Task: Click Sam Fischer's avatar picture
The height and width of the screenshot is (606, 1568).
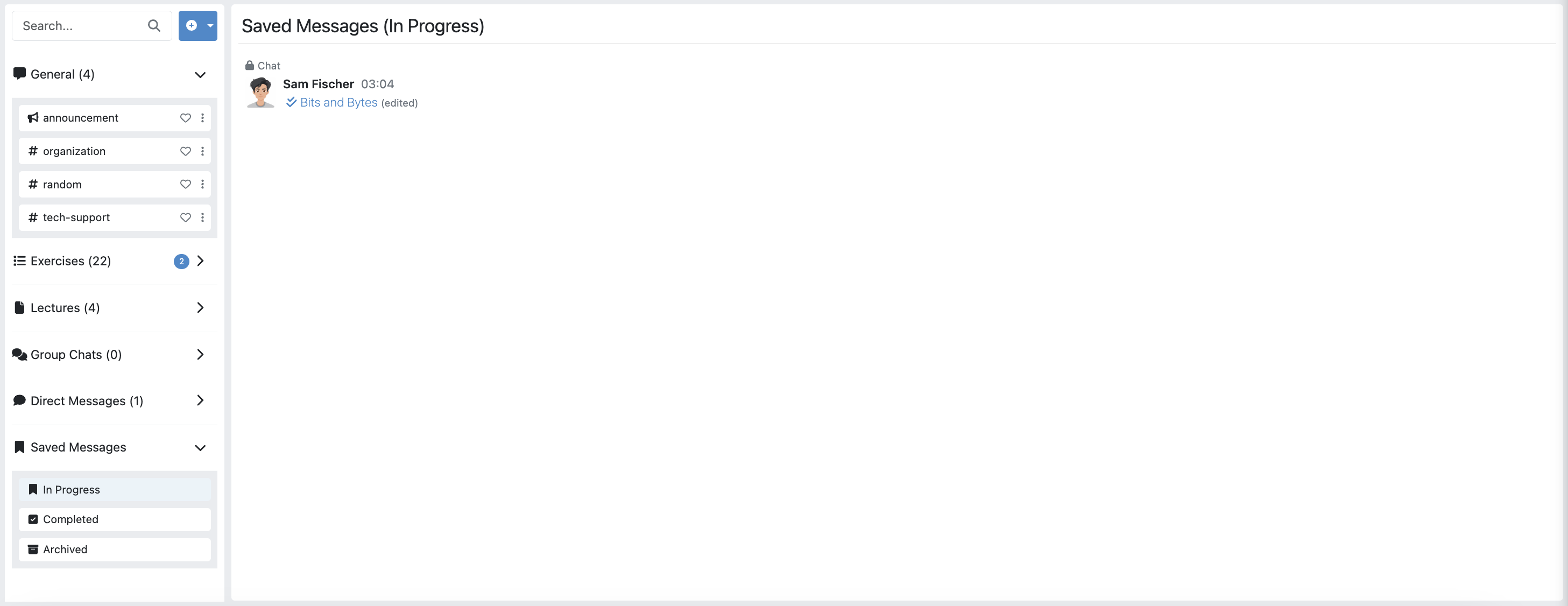Action: pos(260,93)
